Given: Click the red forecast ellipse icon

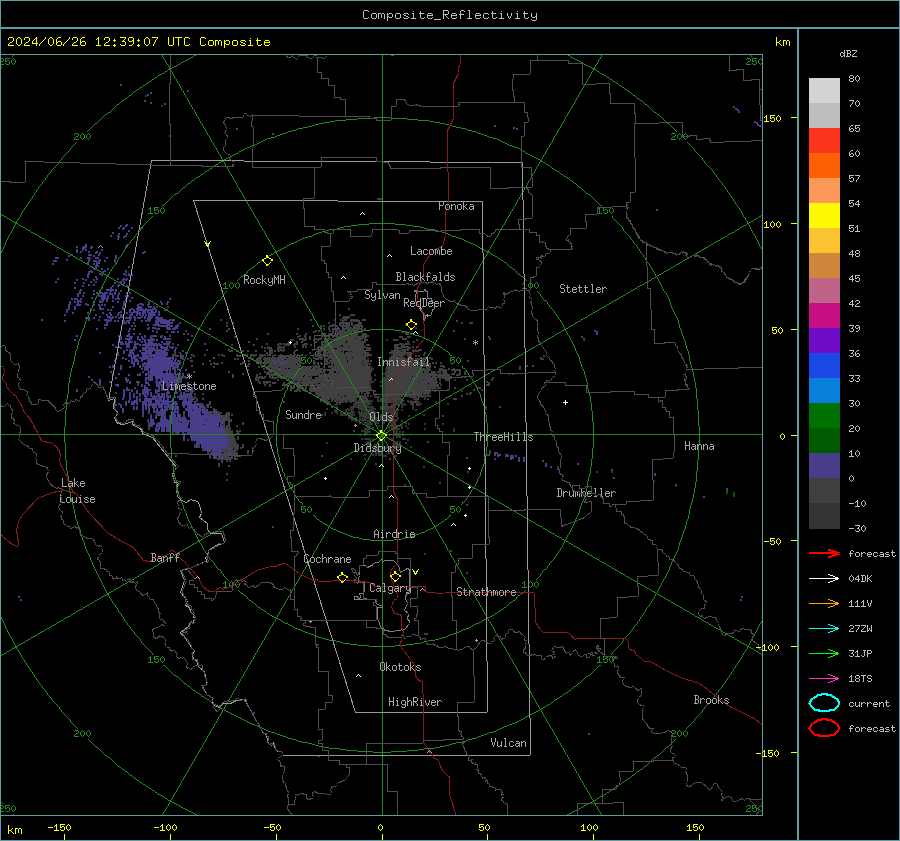Looking at the screenshot, I should point(824,728).
